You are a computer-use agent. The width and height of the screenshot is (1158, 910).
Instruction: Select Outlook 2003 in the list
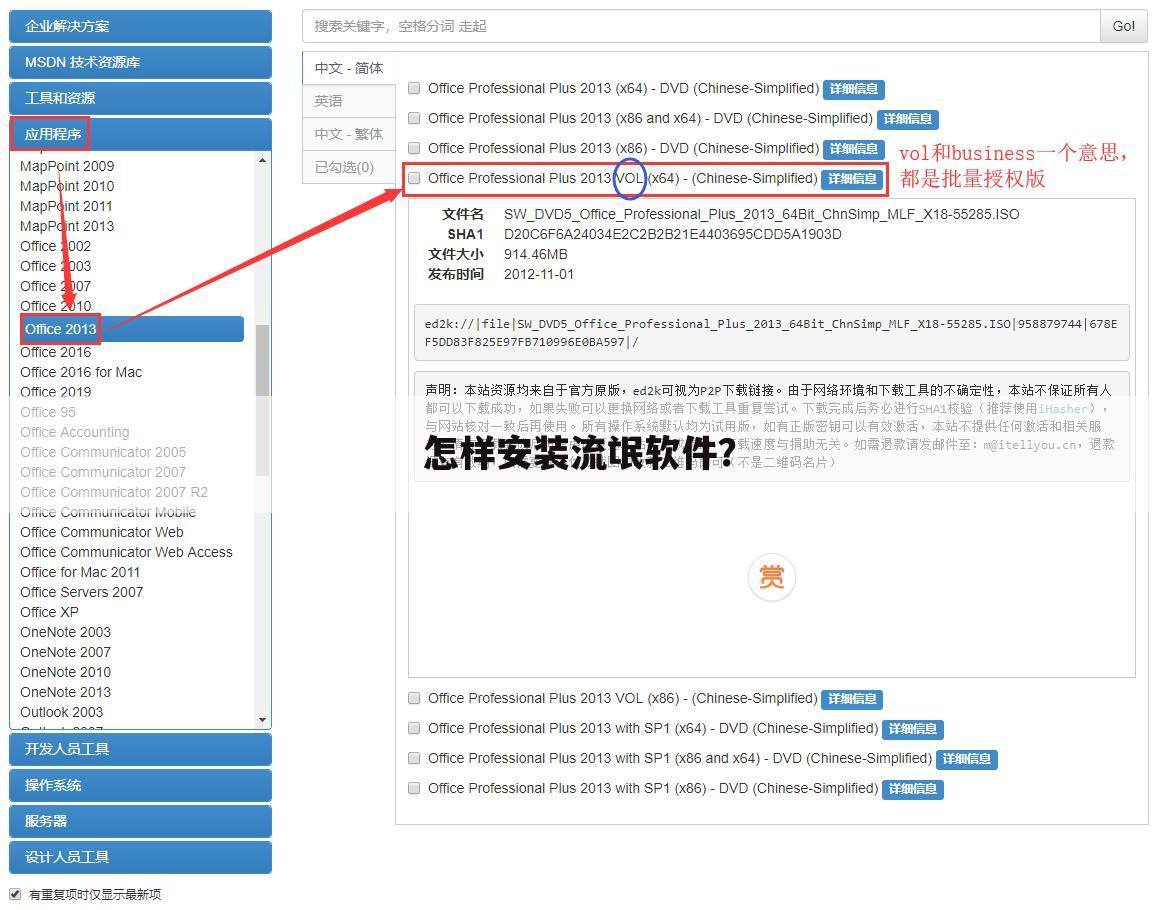point(61,712)
